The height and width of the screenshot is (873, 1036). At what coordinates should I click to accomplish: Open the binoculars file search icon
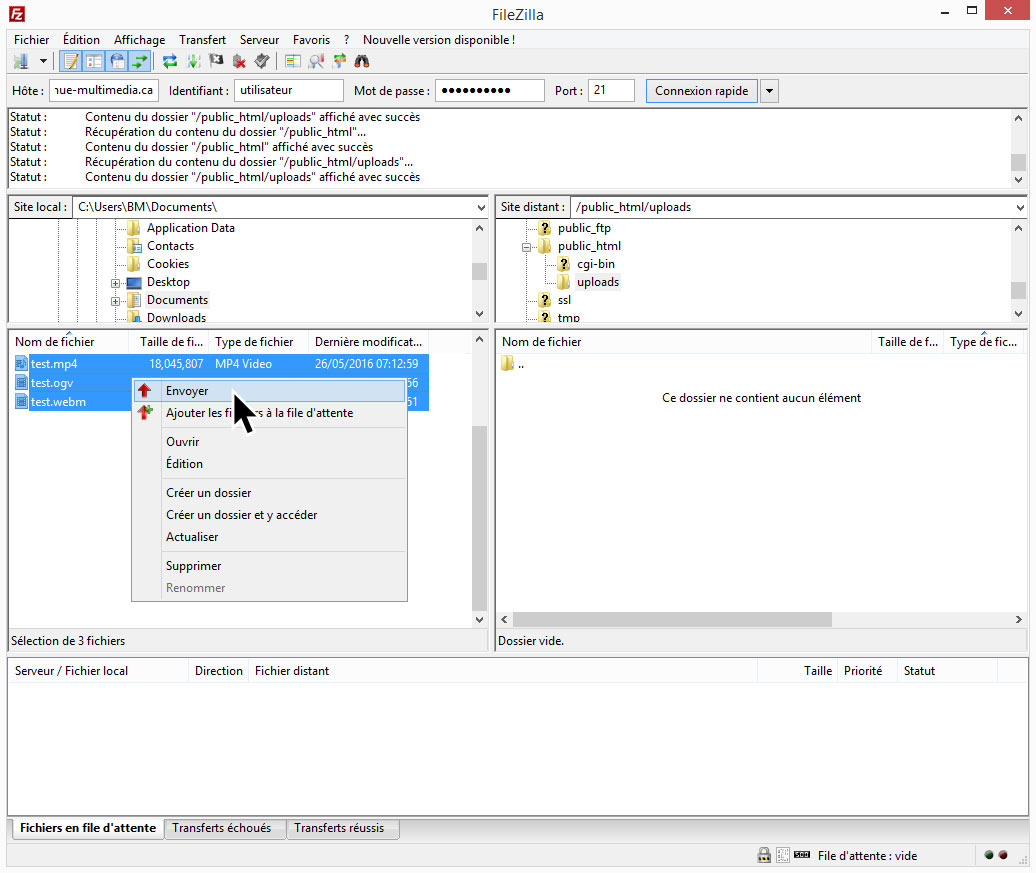(362, 62)
